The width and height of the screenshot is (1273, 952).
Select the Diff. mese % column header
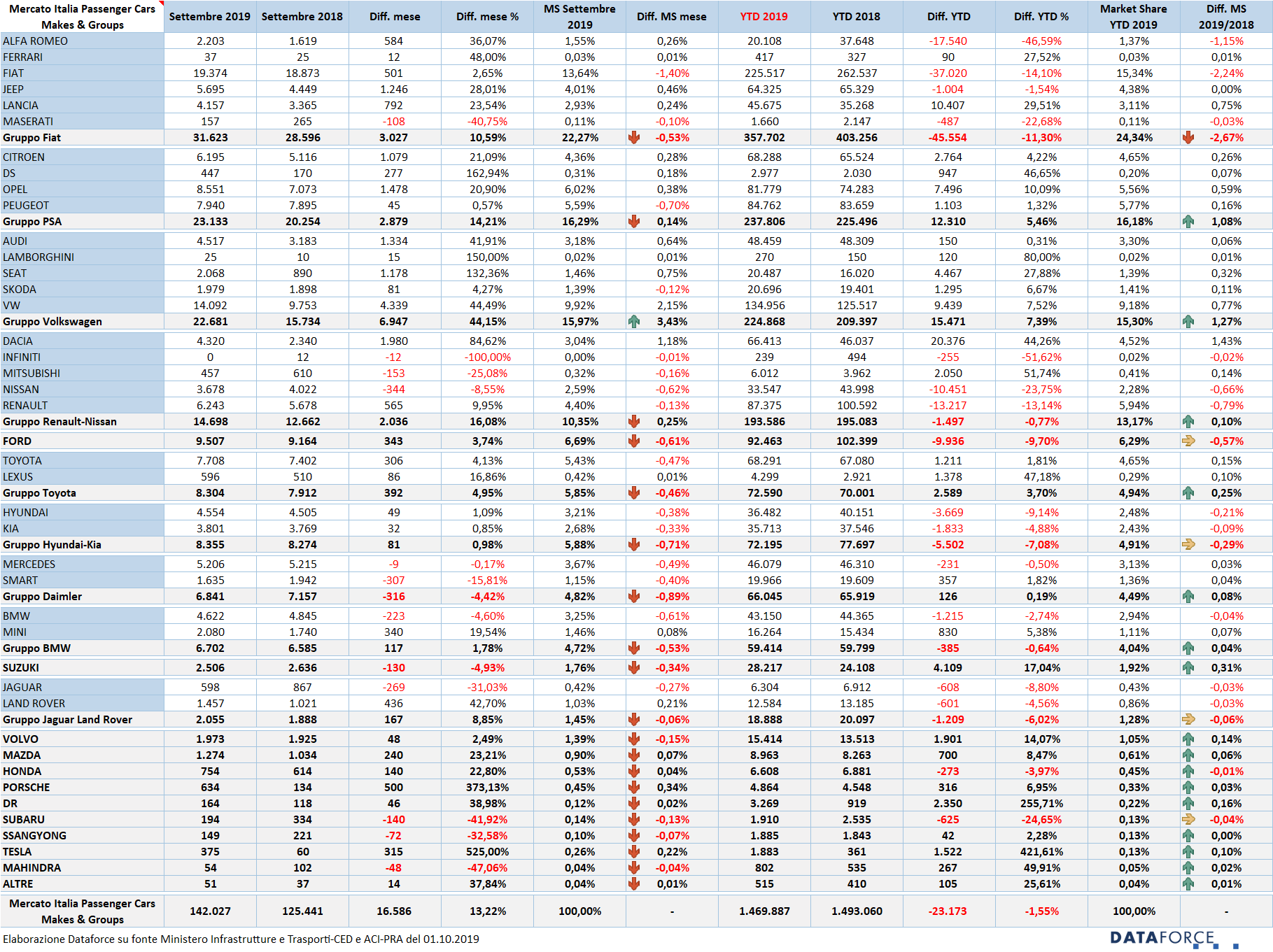pyautogui.click(x=487, y=17)
